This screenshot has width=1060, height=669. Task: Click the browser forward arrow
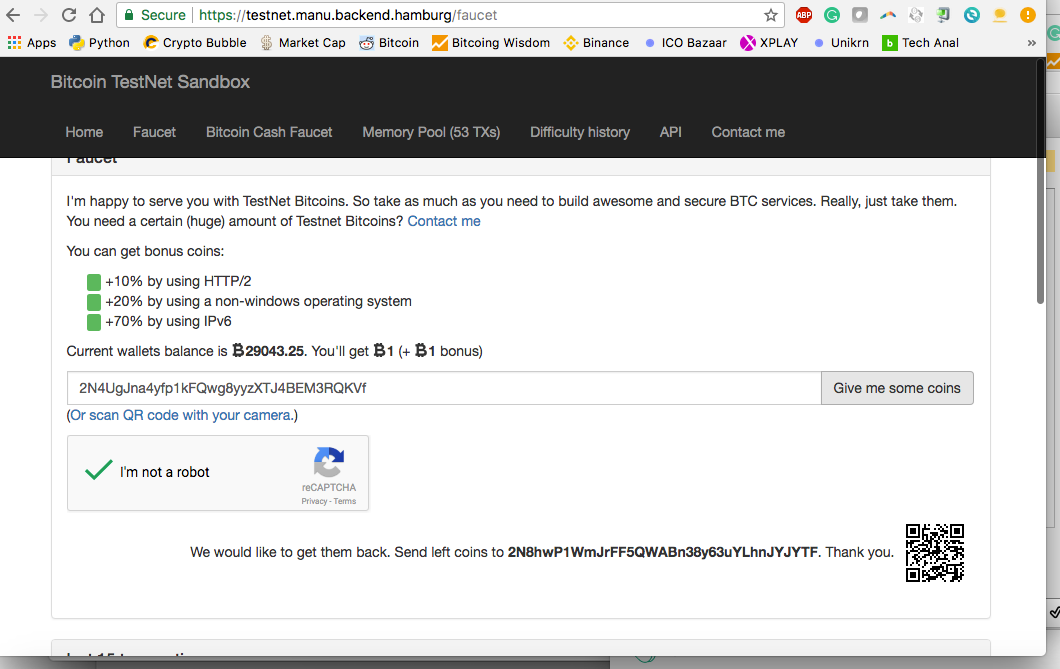click(41, 15)
